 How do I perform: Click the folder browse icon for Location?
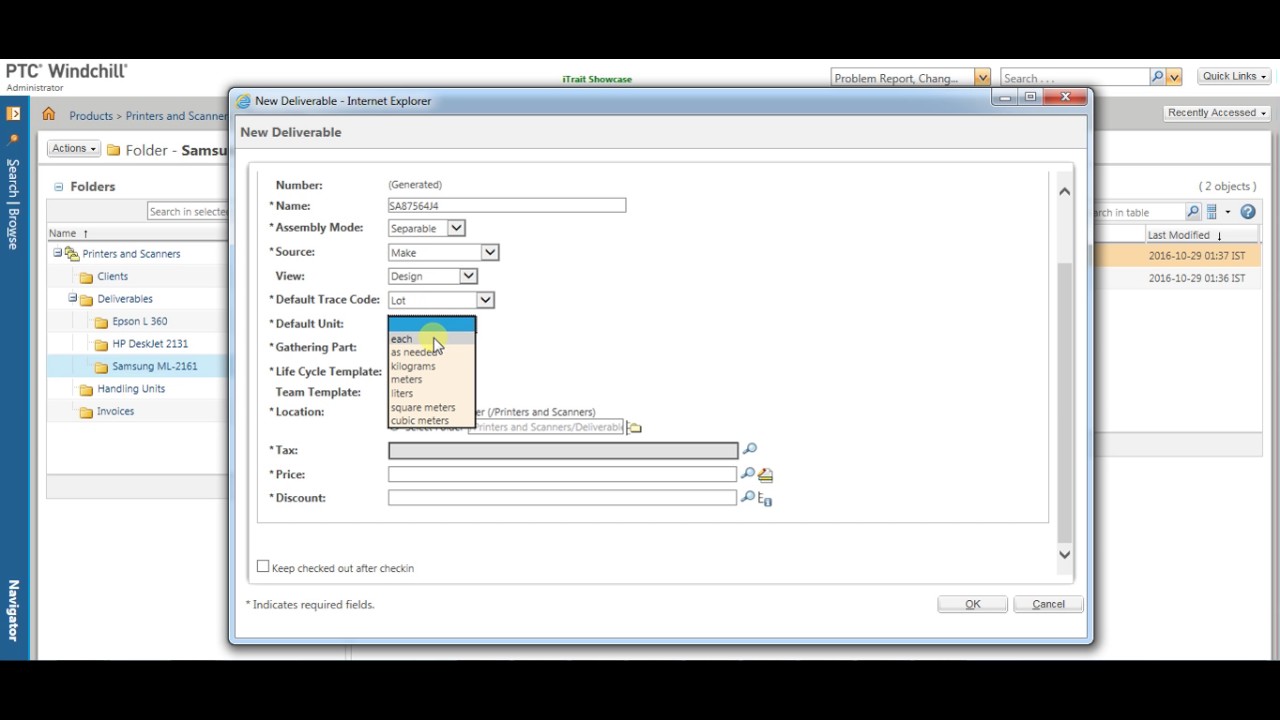634,428
